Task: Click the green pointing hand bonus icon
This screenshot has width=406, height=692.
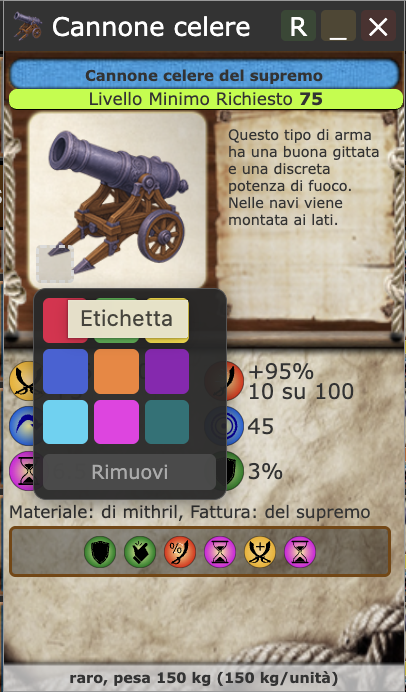Action: 140,552
